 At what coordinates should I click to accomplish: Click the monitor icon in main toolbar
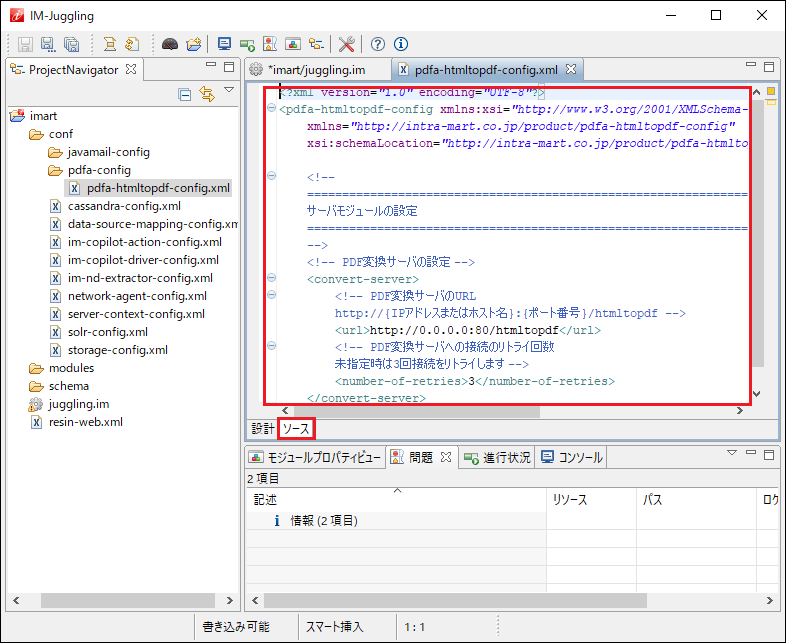[x=224, y=44]
